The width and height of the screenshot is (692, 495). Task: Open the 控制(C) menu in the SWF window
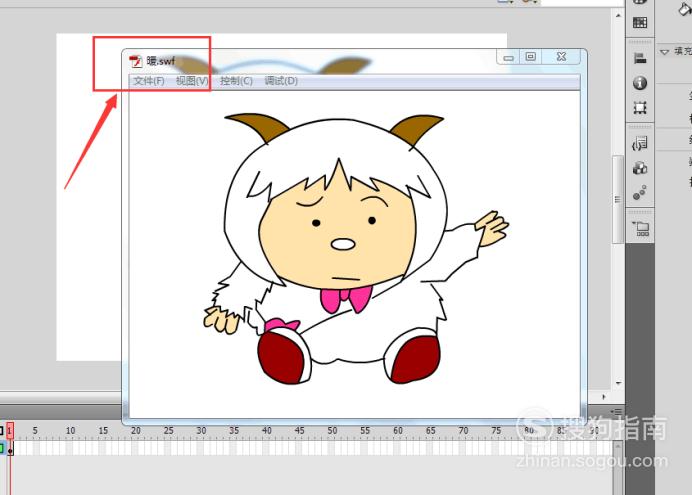coord(236,81)
